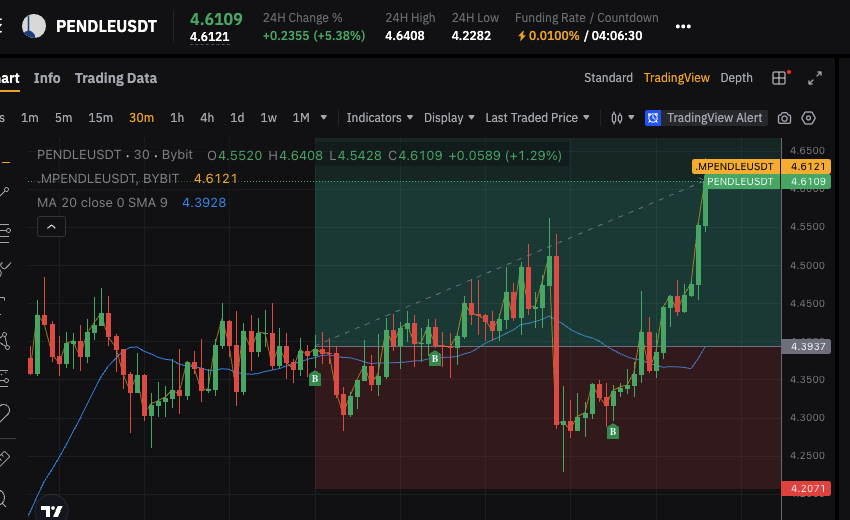Click the middle B buy marker near 4.39
This screenshot has height=520, width=850.
pos(434,358)
